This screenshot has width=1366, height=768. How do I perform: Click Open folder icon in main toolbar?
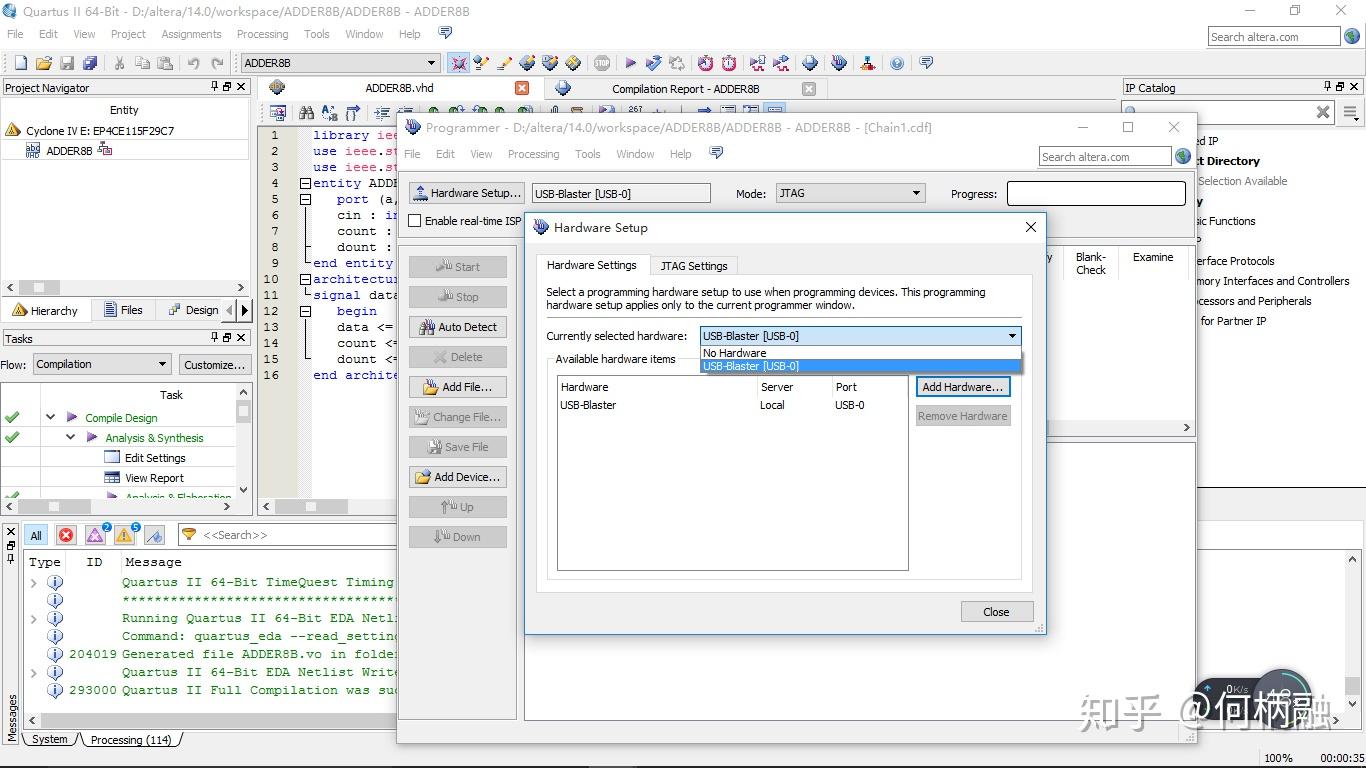pyautogui.click(x=43, y=63)
